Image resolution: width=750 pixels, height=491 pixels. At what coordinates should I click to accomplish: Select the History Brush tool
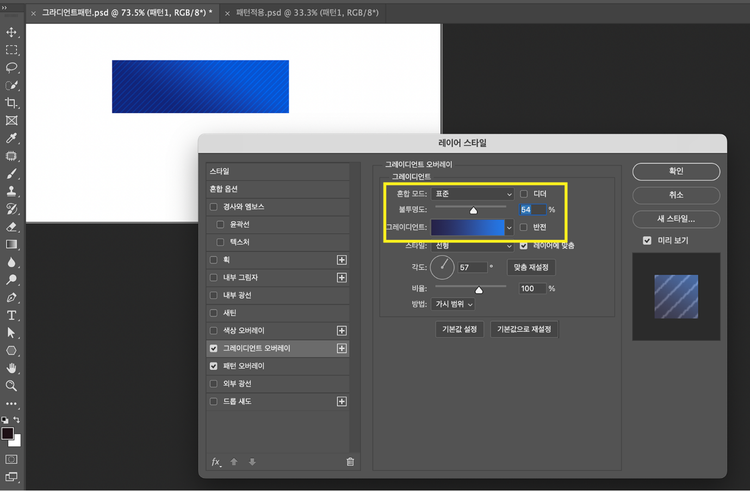point(11,209)
